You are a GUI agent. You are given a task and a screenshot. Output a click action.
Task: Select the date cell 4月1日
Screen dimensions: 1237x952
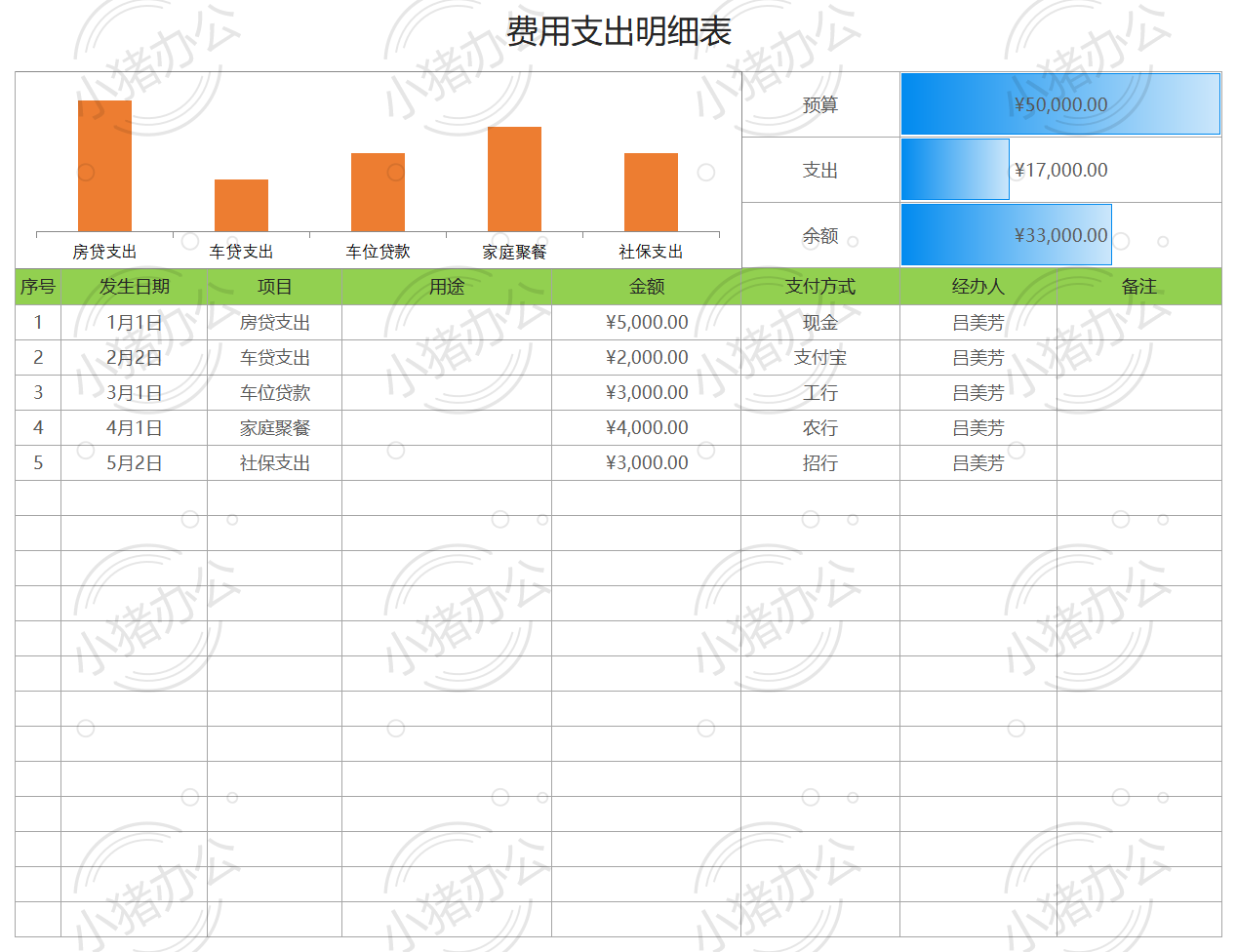point(134,428)
